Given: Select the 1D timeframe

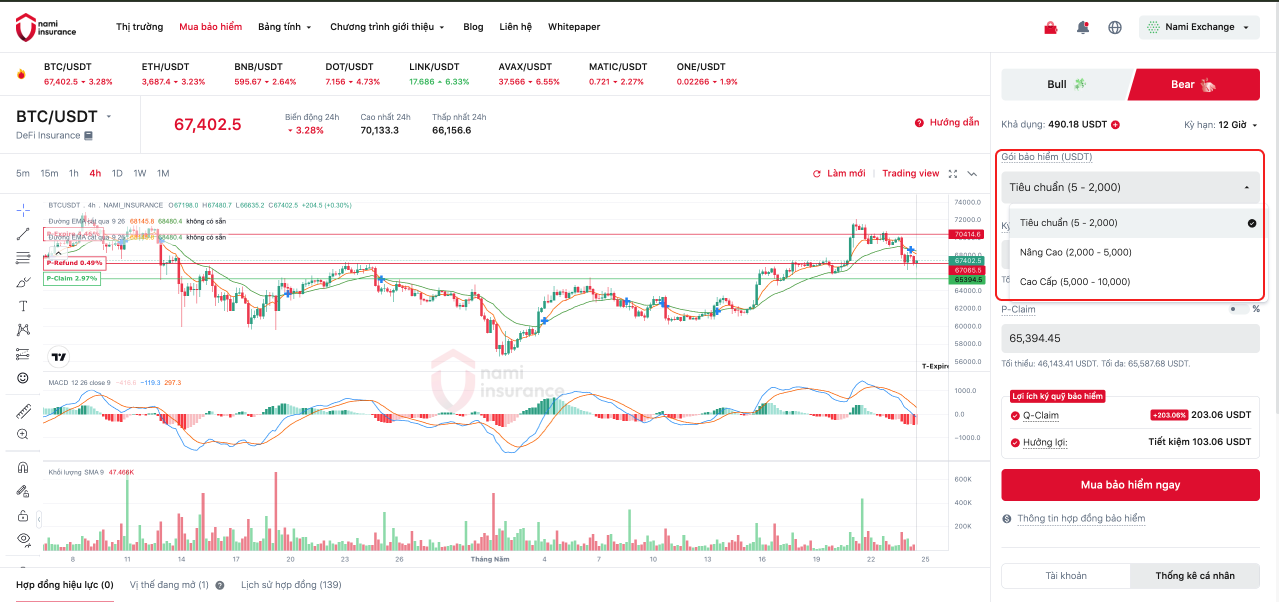Looking at the screenshot, I should (117, 173).
